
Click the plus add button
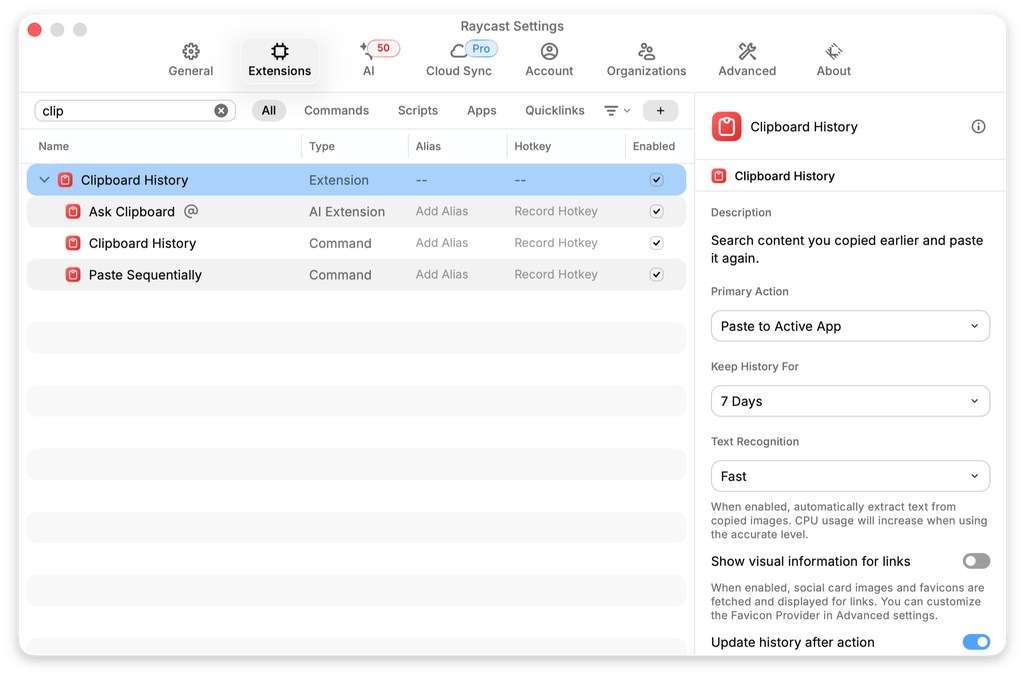(660, 111)
